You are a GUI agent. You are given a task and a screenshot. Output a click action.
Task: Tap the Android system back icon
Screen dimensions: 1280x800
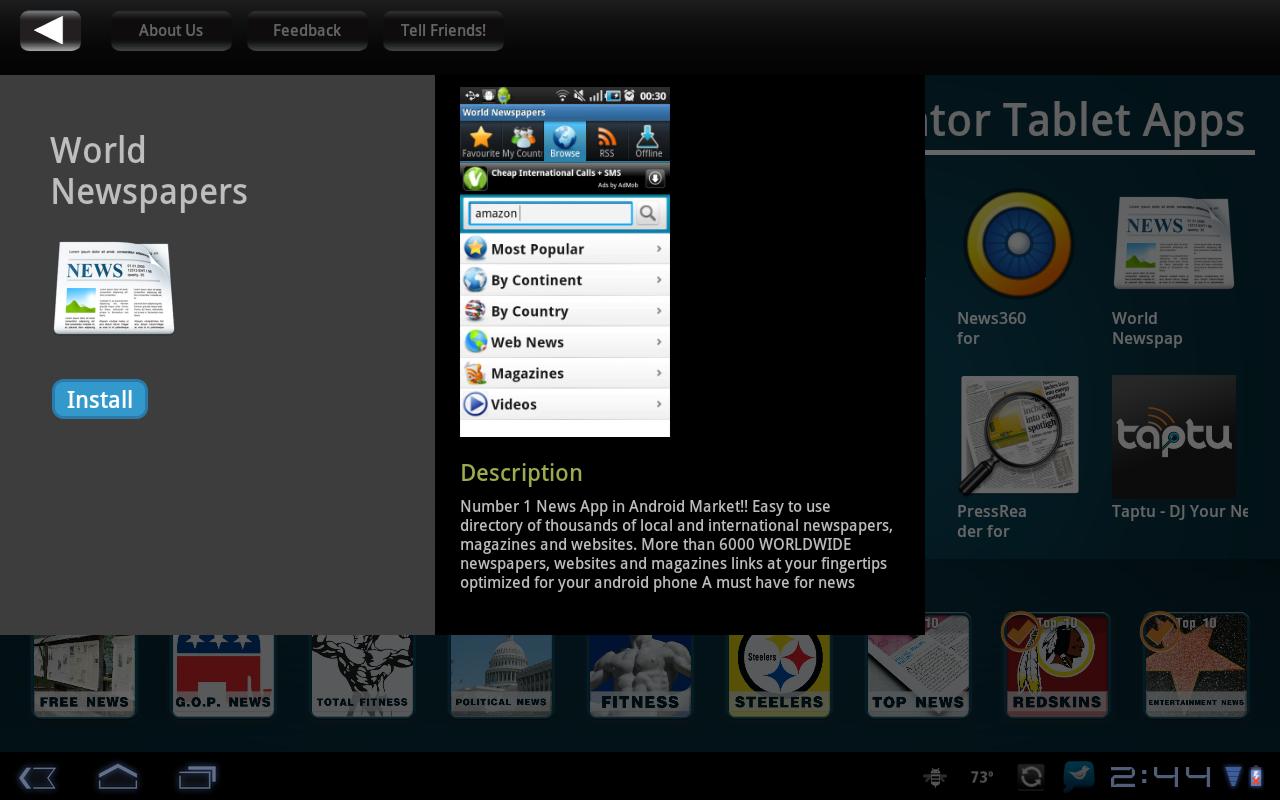pos(38,777)
